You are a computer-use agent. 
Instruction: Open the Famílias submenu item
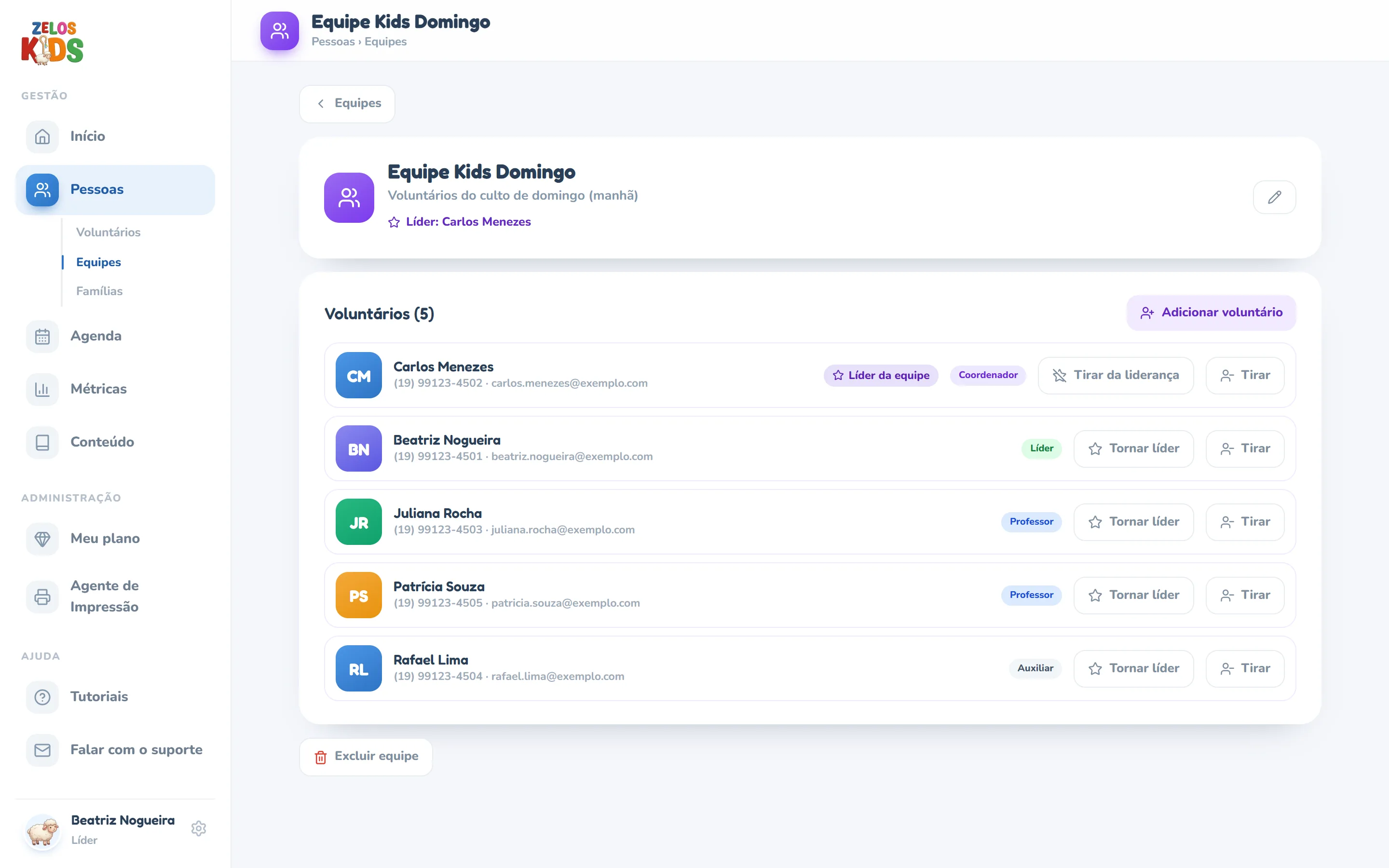point(99,291)
